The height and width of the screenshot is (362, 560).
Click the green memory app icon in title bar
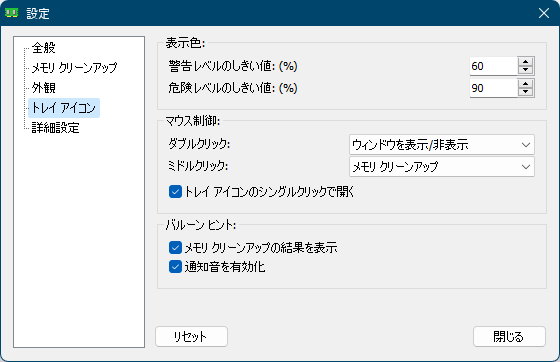[x=11, y=13]
